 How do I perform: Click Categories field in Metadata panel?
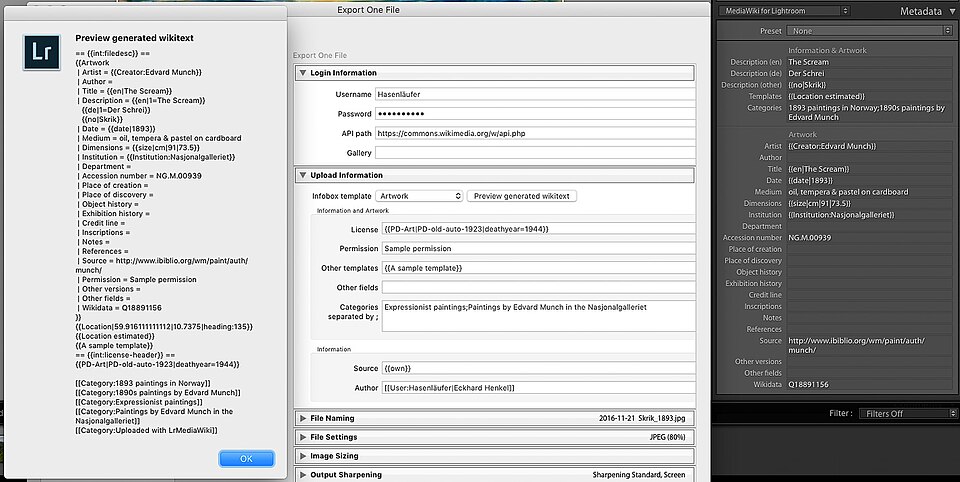point(870,113)
